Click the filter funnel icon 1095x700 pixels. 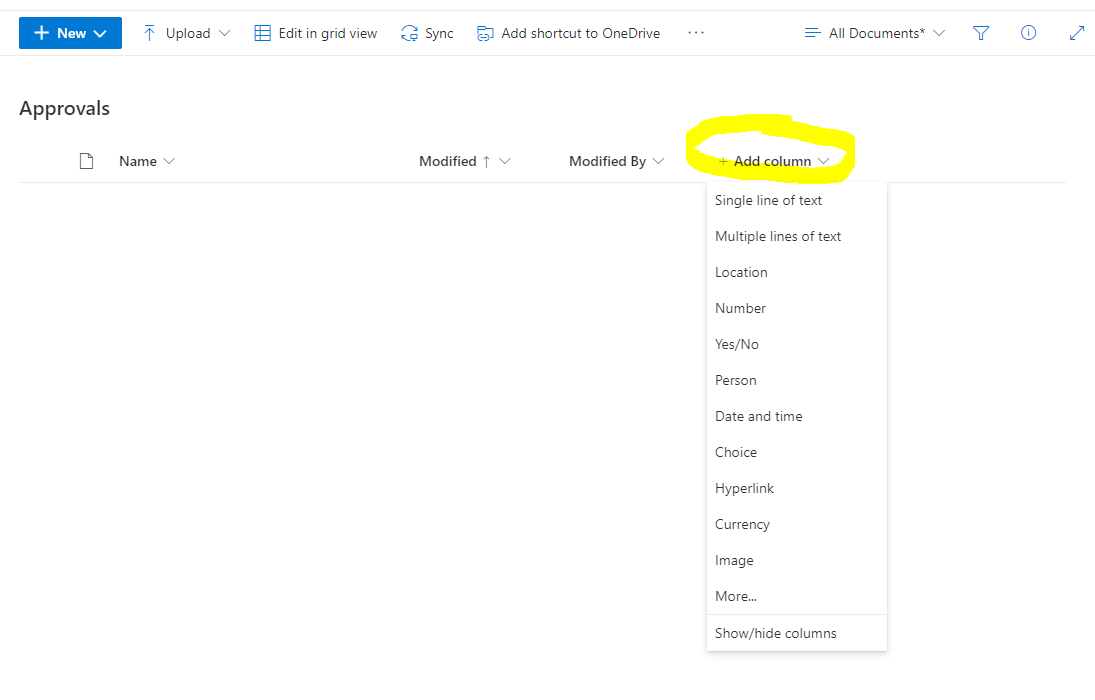pyautogui.click(x=981, y=33)
